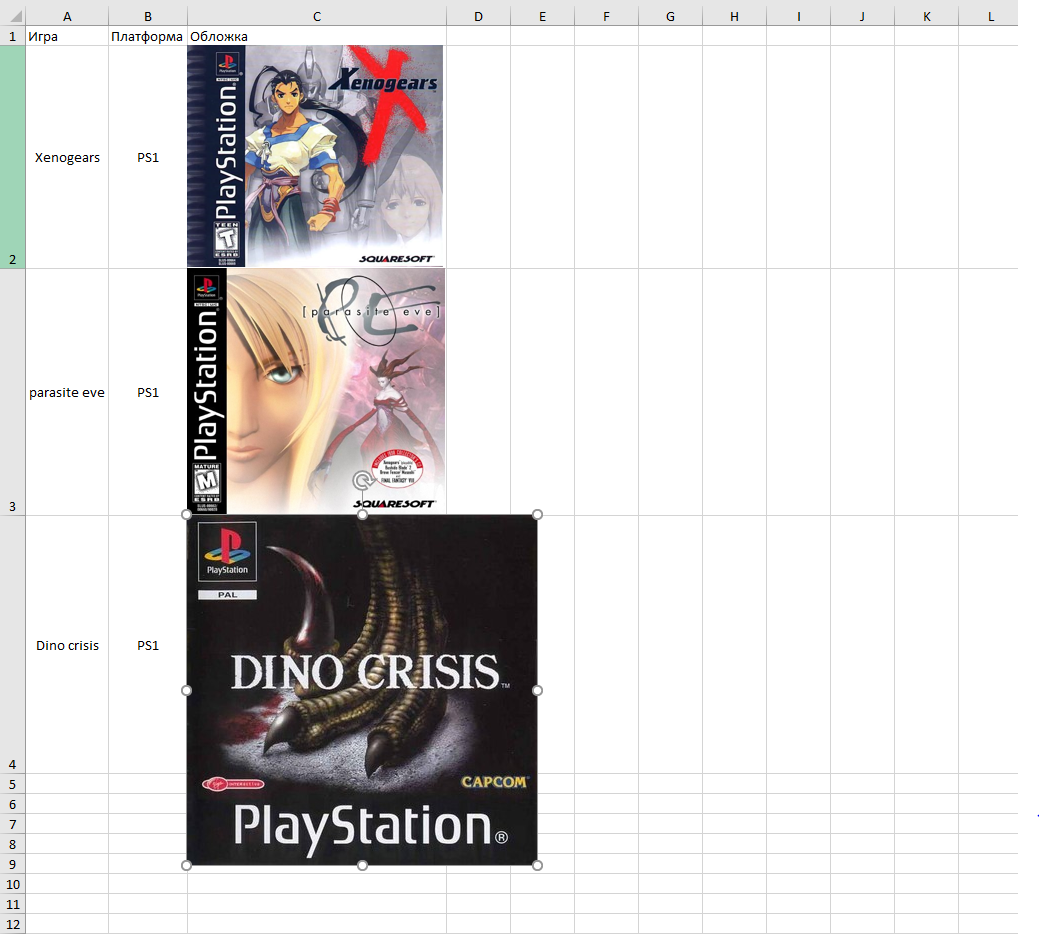
Task: Click the 'Xenogears' game name cell
Action: (x=67, y=157)
